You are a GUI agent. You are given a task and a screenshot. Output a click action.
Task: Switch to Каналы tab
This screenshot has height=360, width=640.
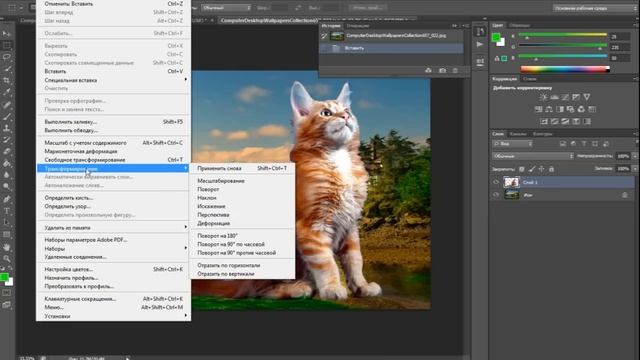tap(518, 134)
